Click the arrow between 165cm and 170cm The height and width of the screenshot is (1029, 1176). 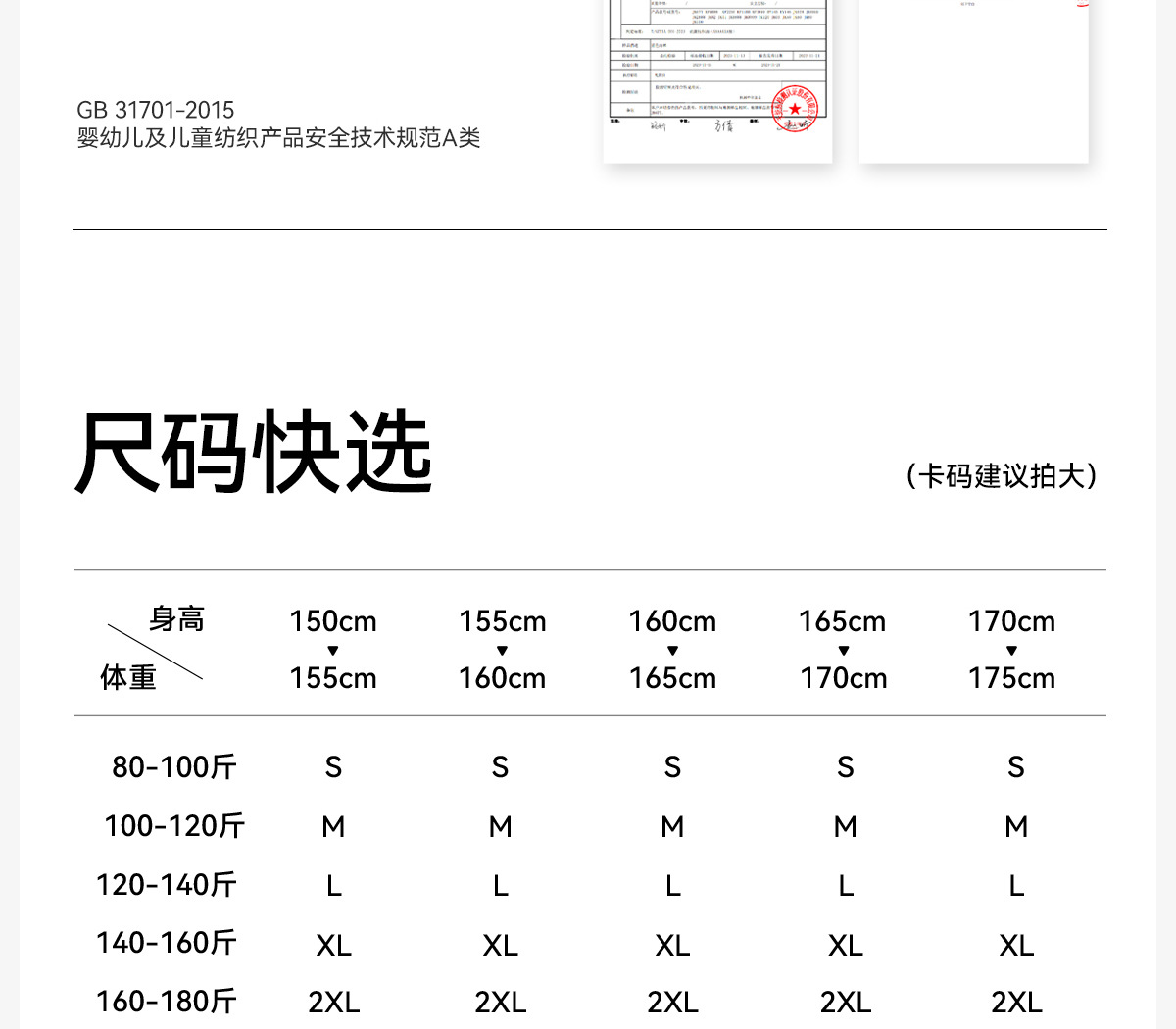point(843,651)
